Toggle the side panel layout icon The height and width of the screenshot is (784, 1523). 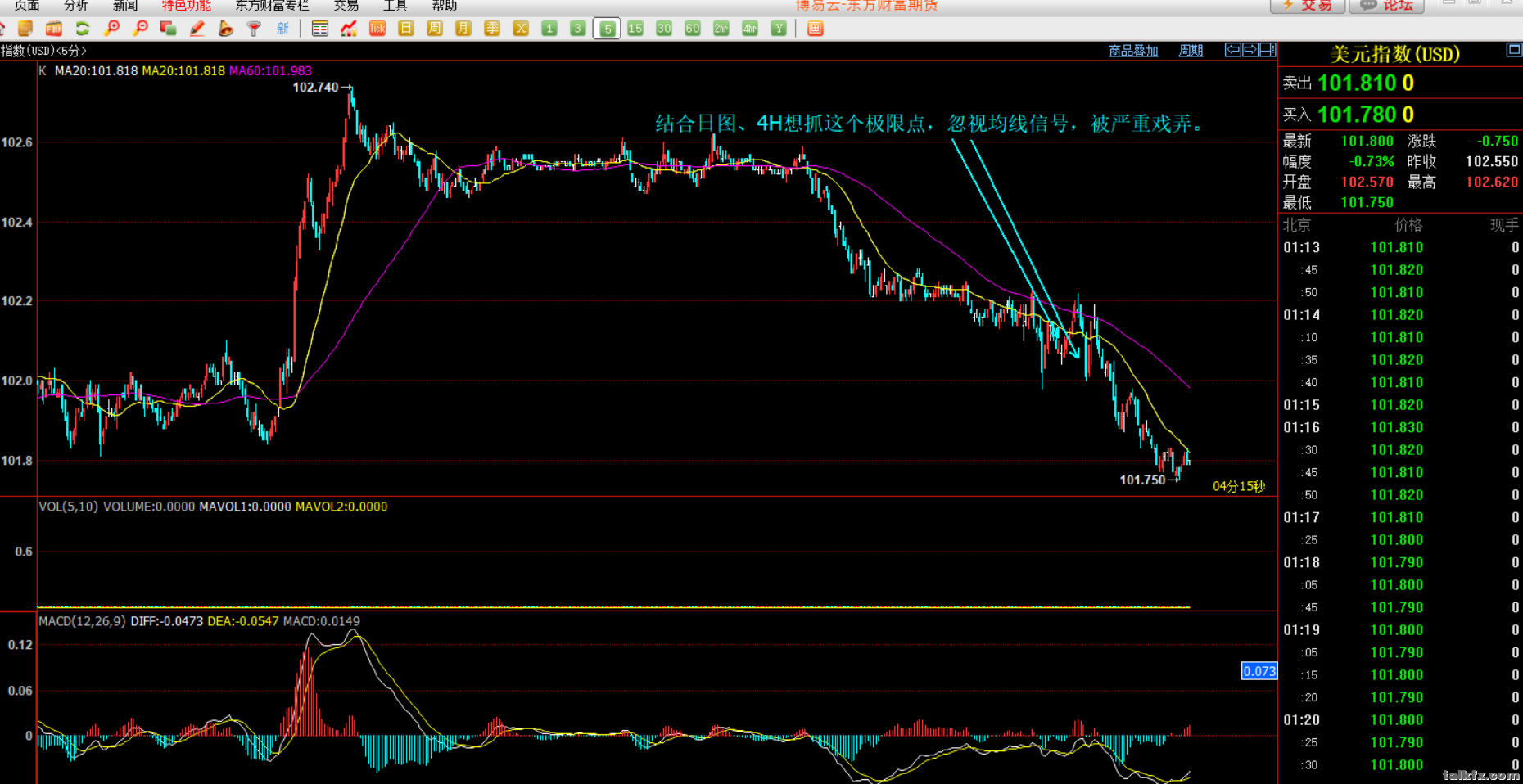[x=1268, y=50]
